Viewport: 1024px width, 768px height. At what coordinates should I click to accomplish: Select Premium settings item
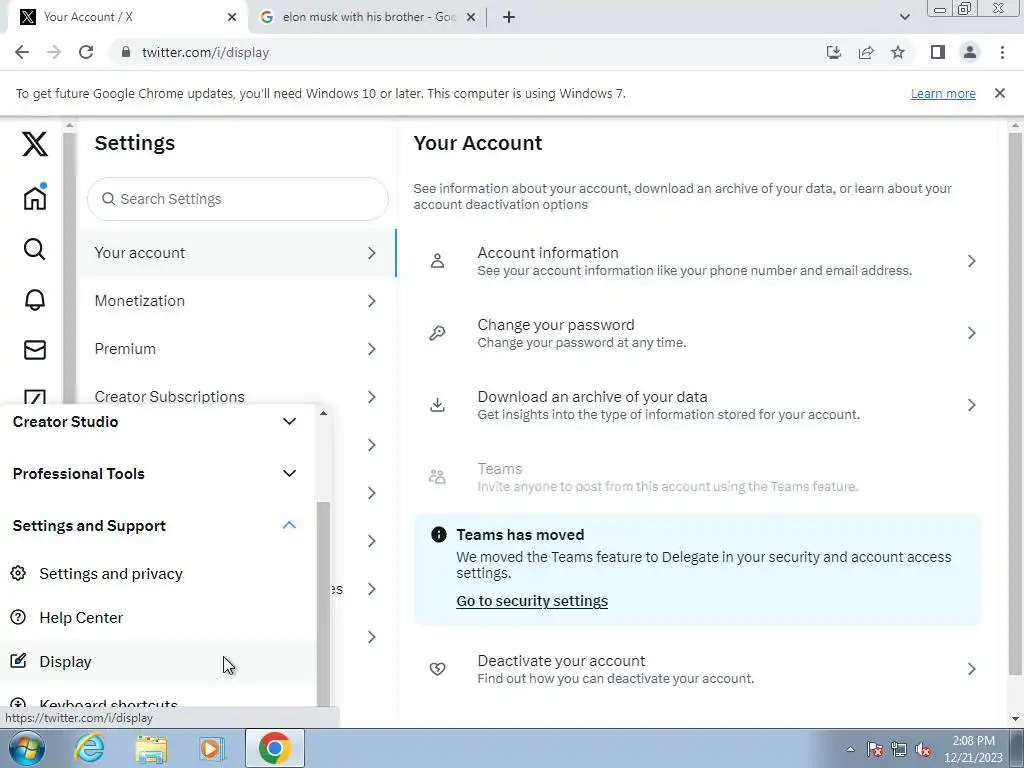[x=236, y=349]
